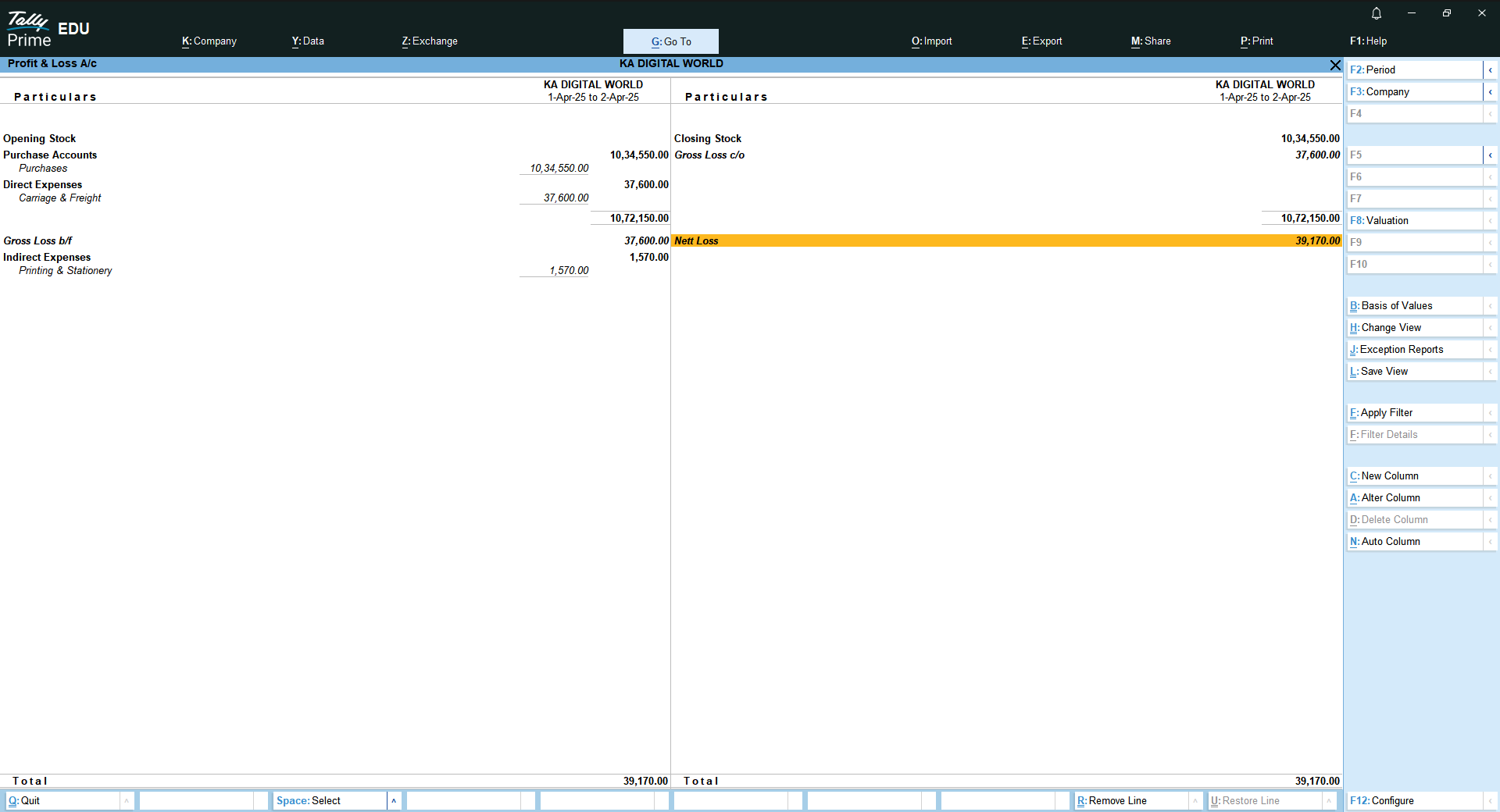The width and height of the screenshot is (1500, 812).
Task: Select the Closing Stock row
Action: pos(1007,139)
